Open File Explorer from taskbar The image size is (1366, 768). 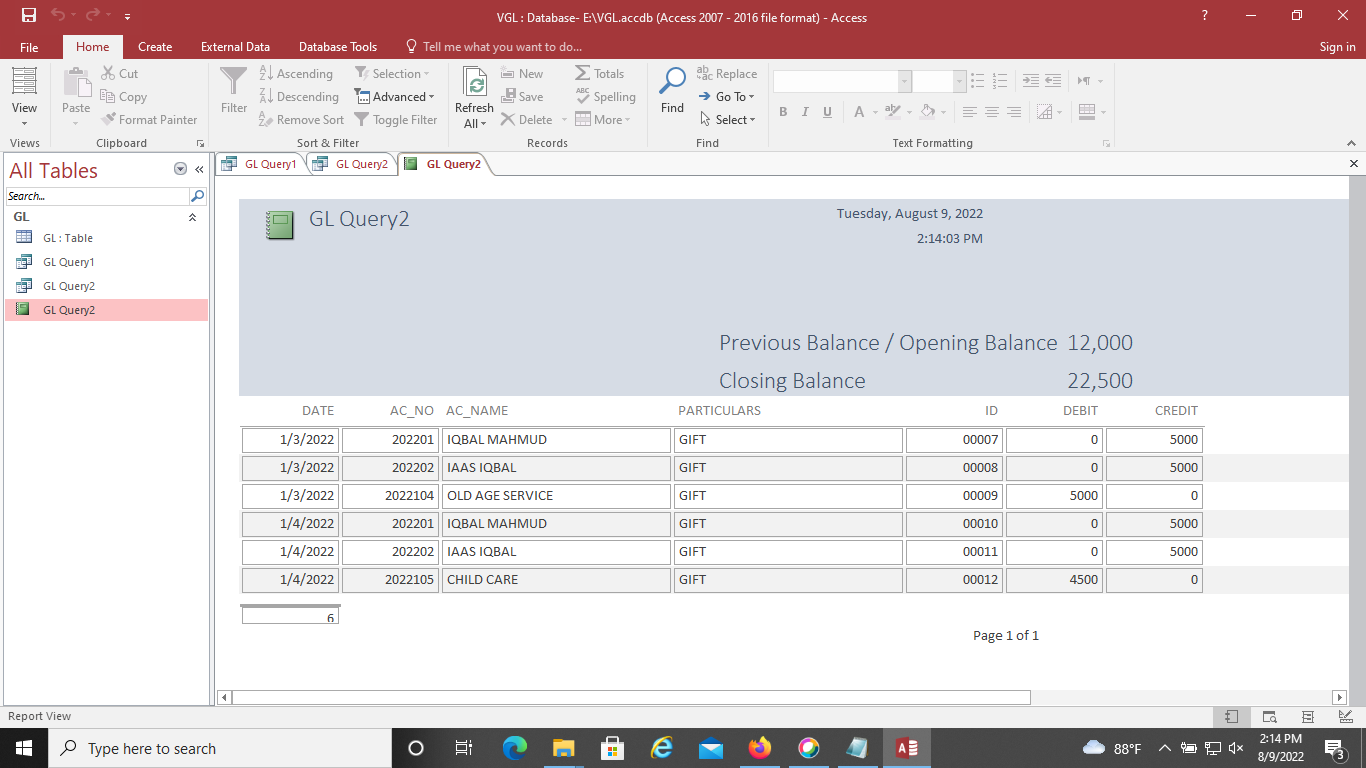coord(563,748)
